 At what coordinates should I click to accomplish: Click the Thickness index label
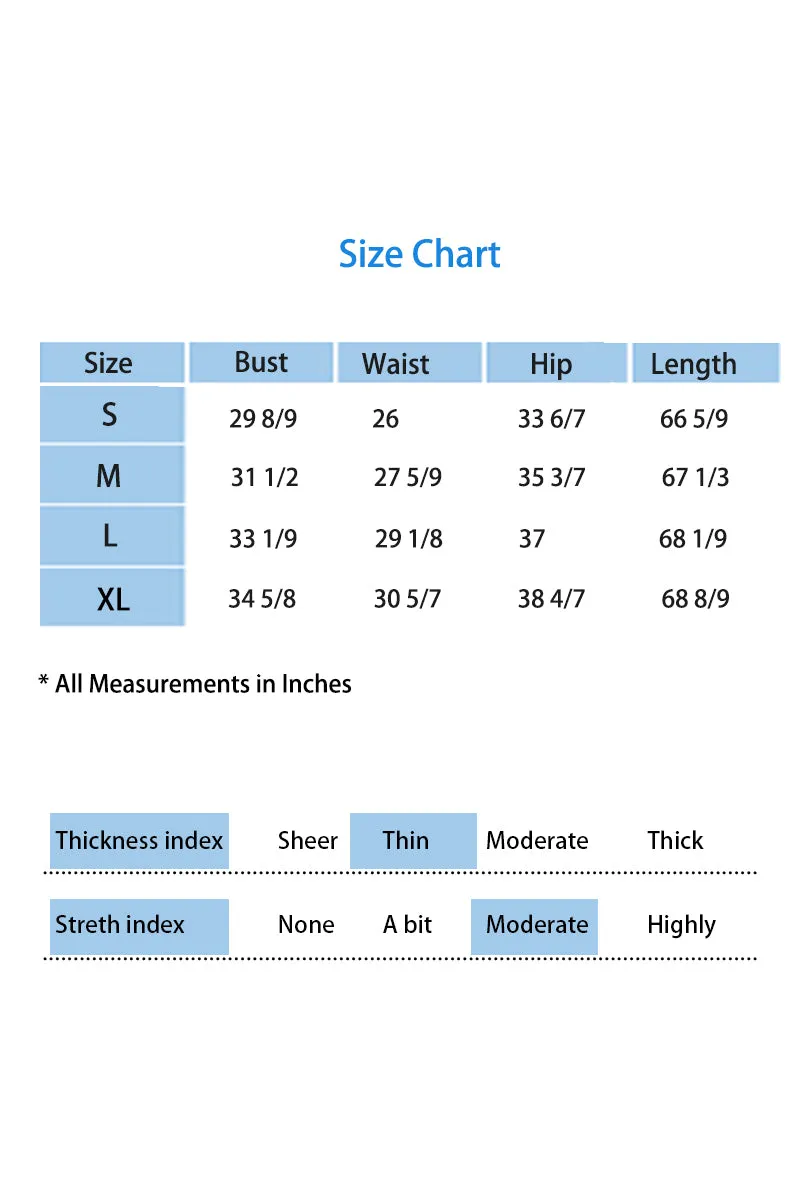tap(139, 840)
